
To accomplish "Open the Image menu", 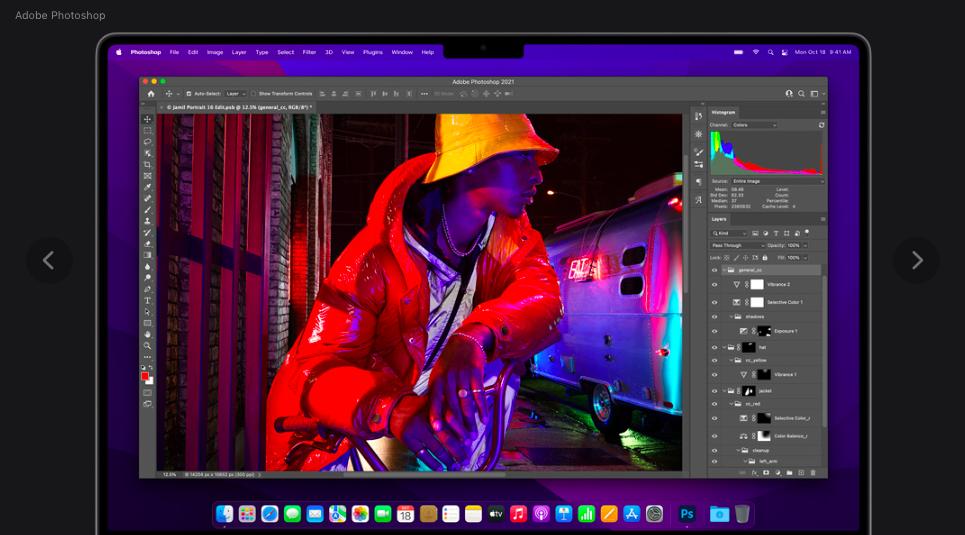I will pos(215,52).
